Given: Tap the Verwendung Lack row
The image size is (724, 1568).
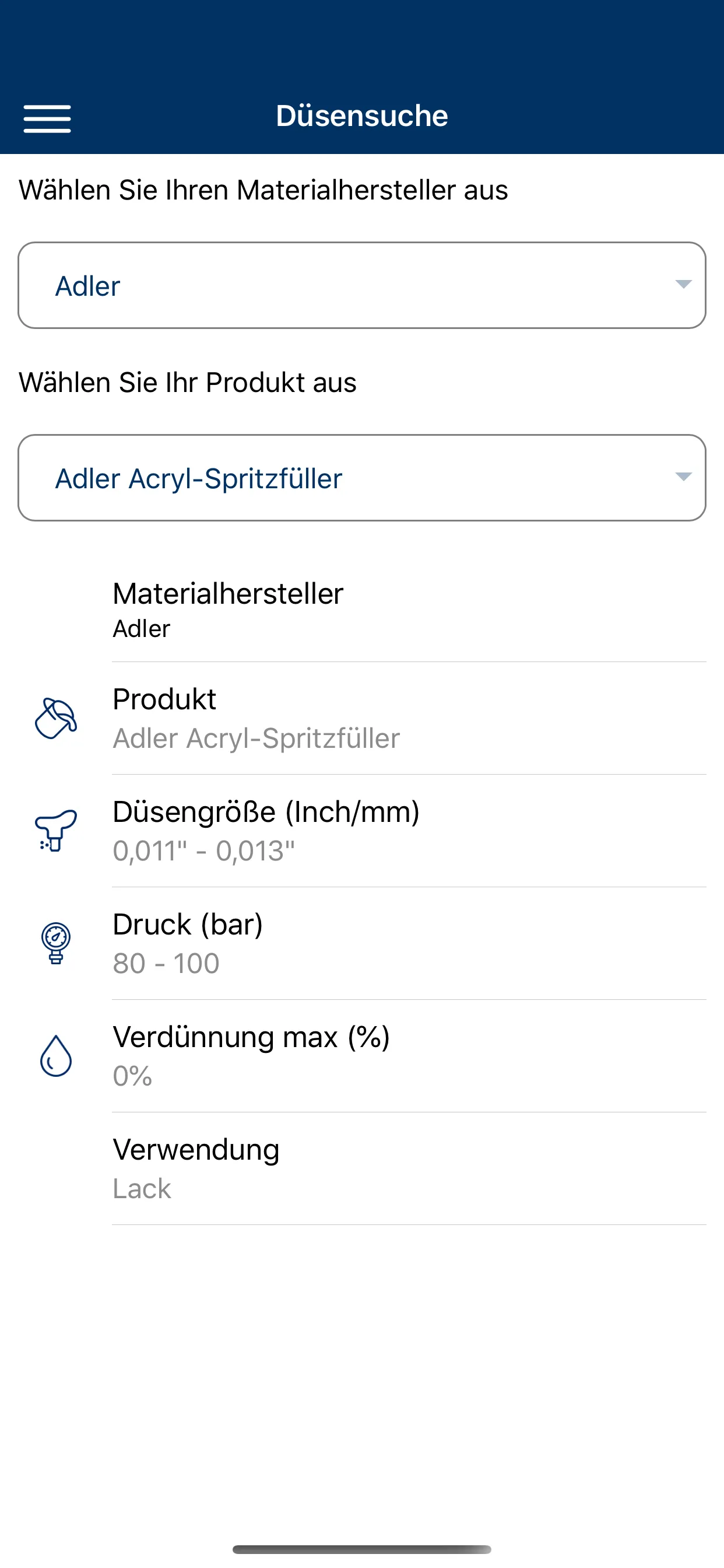Looking at the screenshot, I should (407, 1168).
